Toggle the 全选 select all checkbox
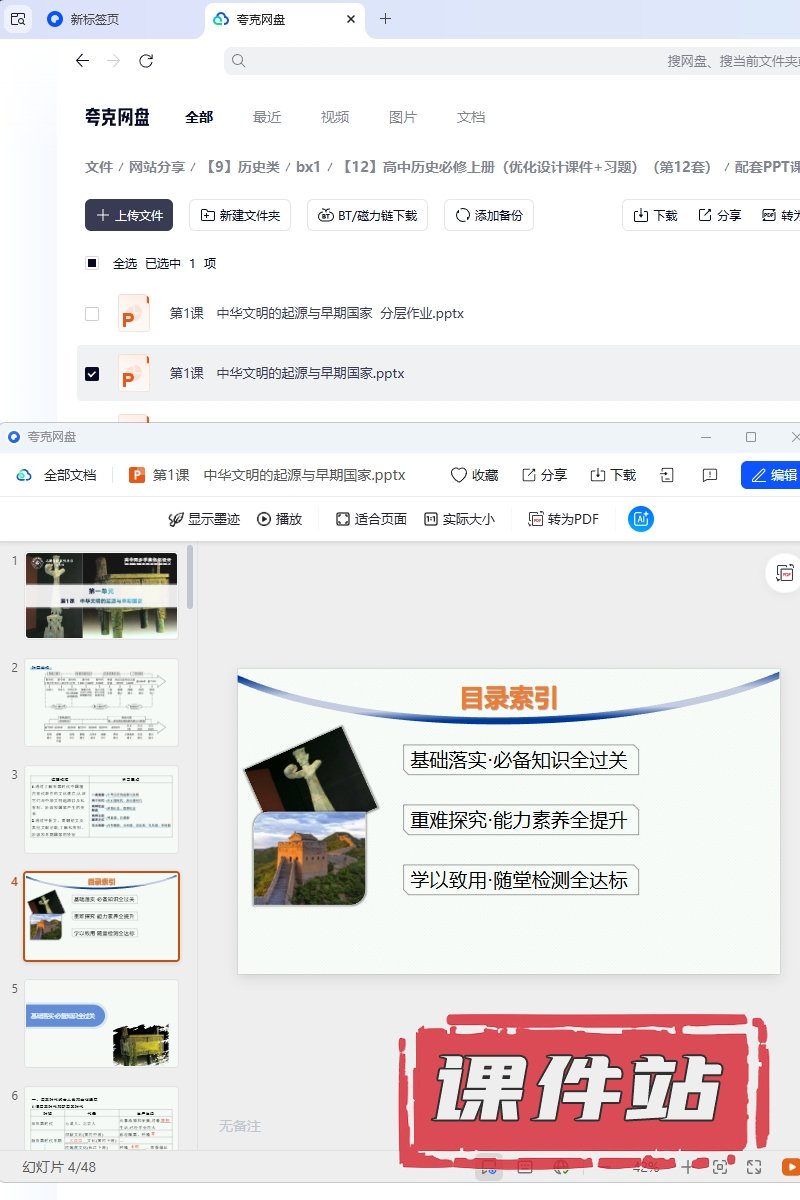800x1200 pixels. [92, 263]
